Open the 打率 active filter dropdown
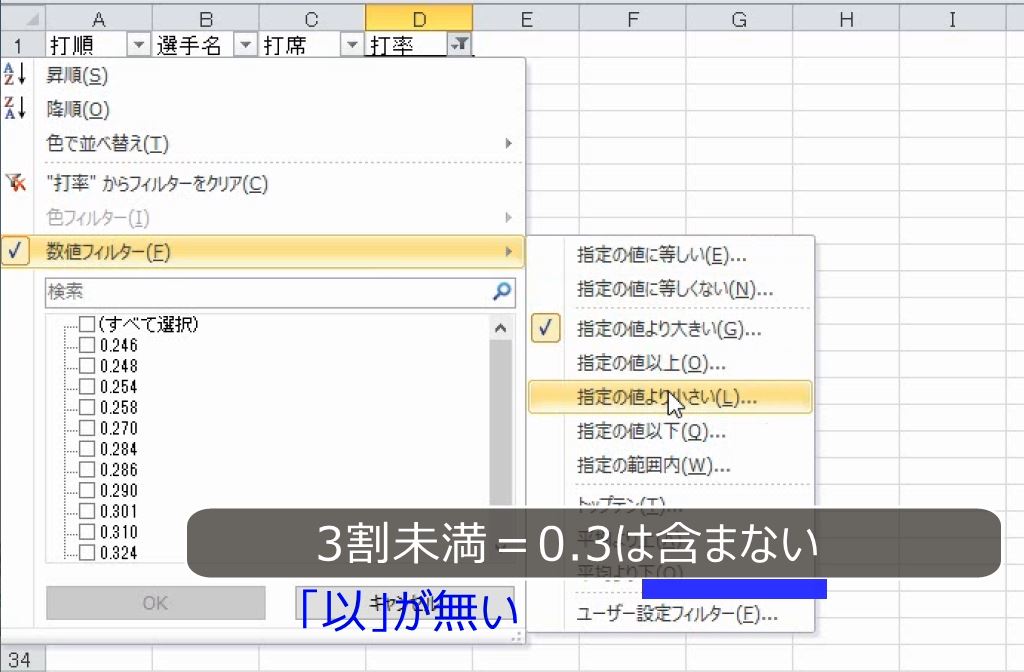Screen dimensions: 1024x672 click(x=459, y=45)
